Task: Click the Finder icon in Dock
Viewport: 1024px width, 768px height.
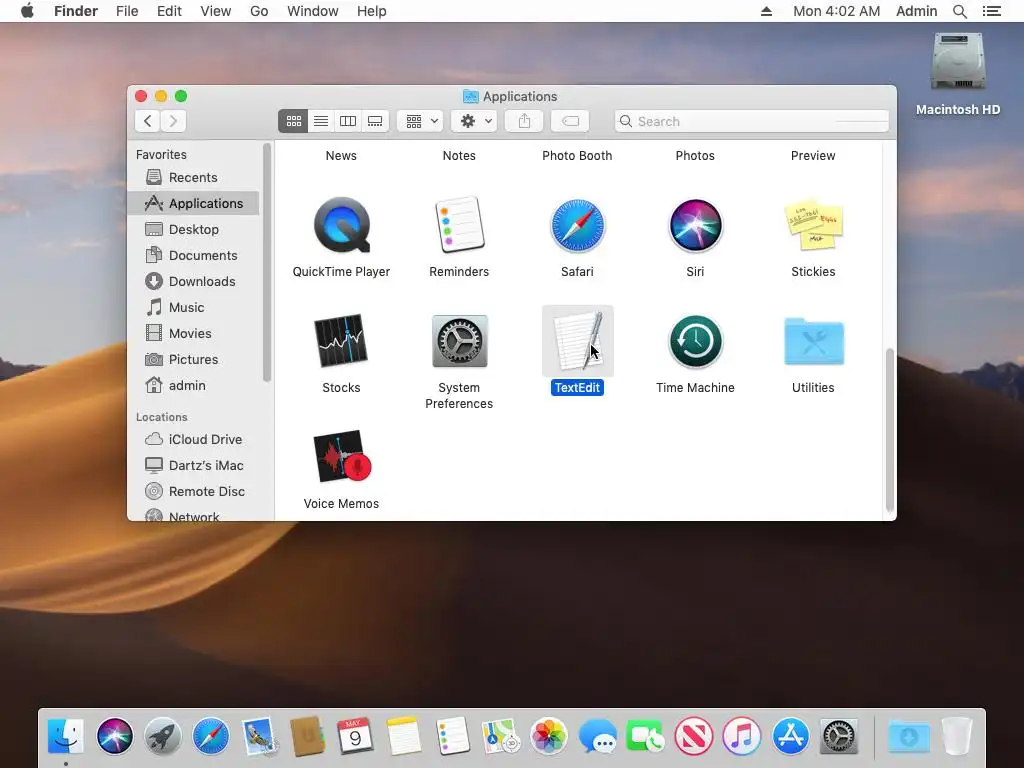Action: pos(66,736)
